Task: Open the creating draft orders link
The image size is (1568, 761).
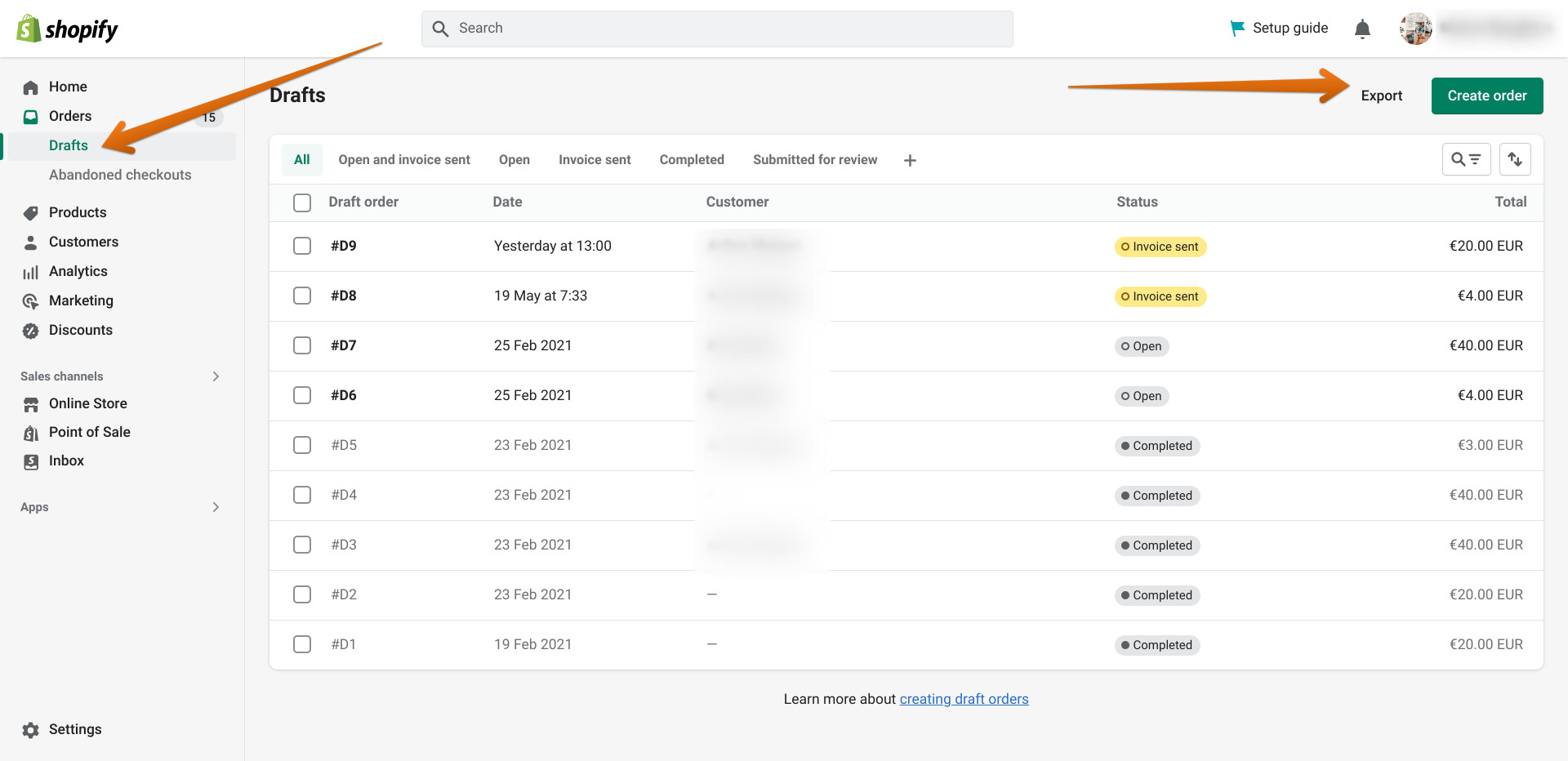Action: 964,699
